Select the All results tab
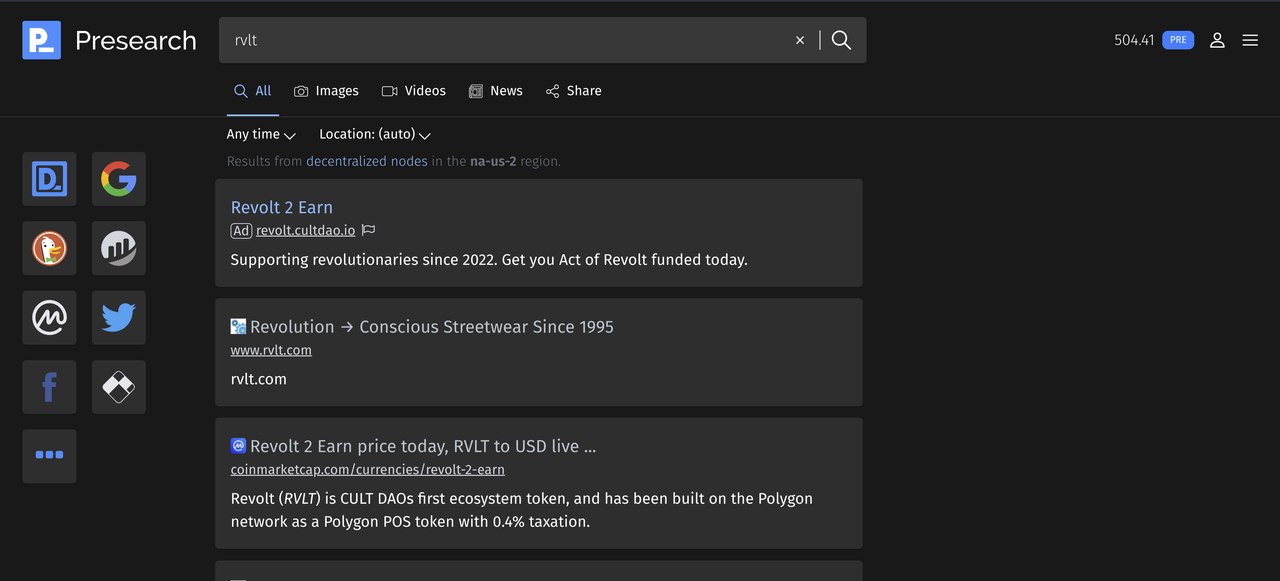This screenshot has width=1280, height=581. coord(253,91)
